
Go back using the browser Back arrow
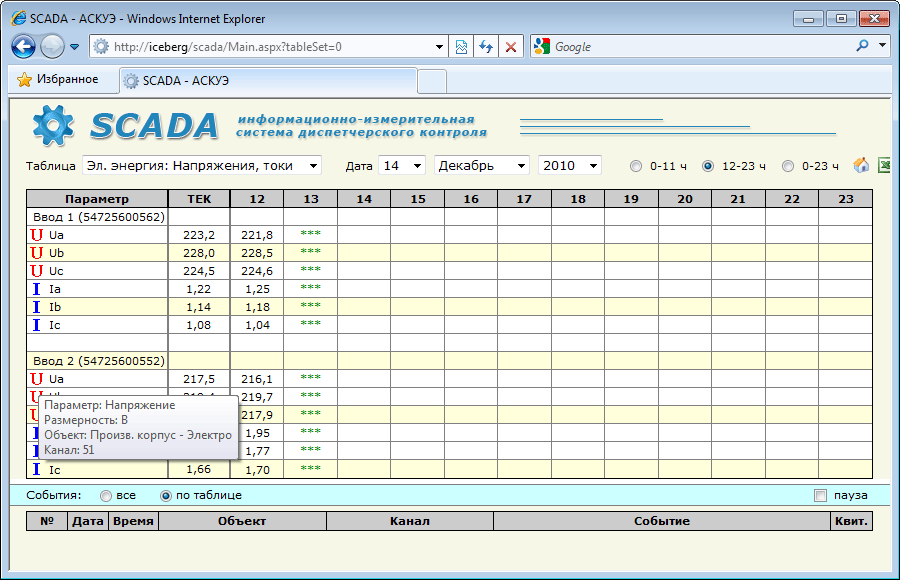pos(24,47)
